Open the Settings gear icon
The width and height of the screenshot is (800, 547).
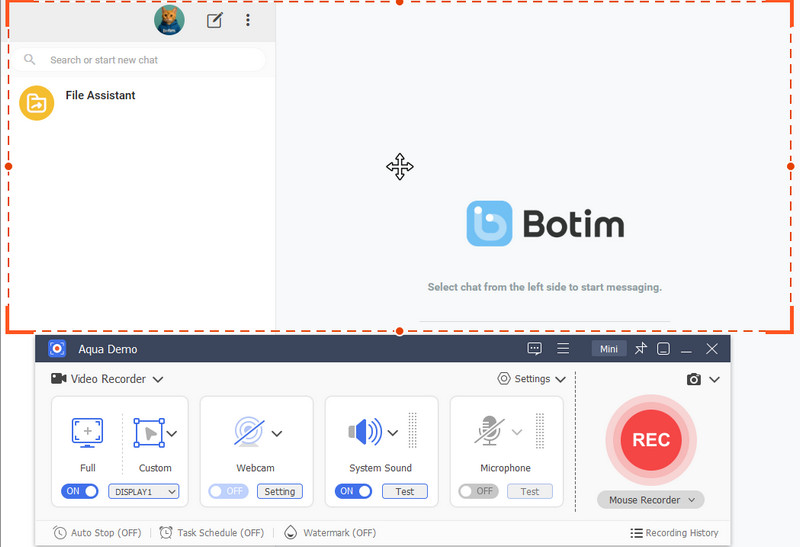click(504, 379)
